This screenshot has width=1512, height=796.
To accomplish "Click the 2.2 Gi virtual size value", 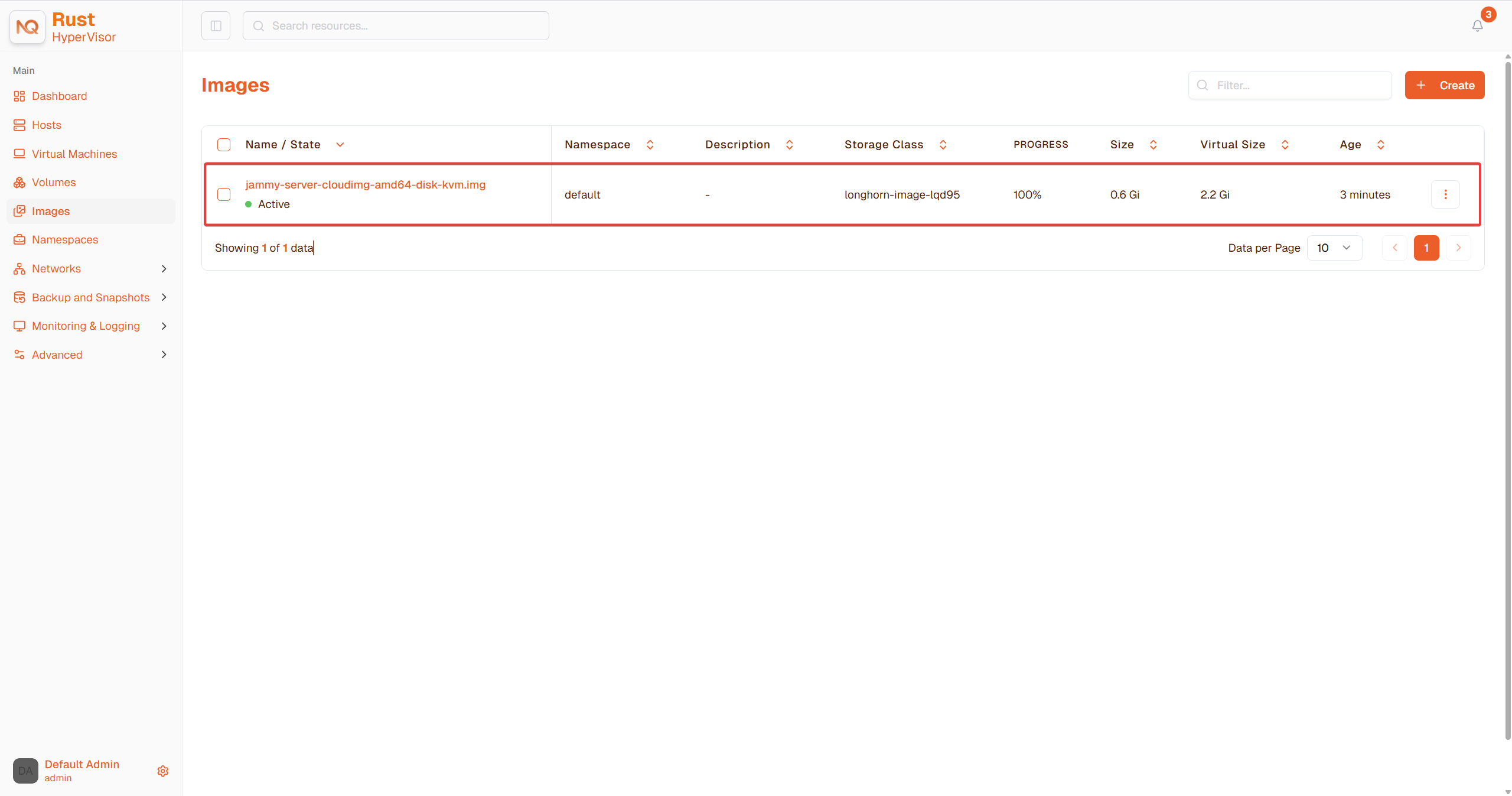I will pyautogui.click(x=1215, y=194).
